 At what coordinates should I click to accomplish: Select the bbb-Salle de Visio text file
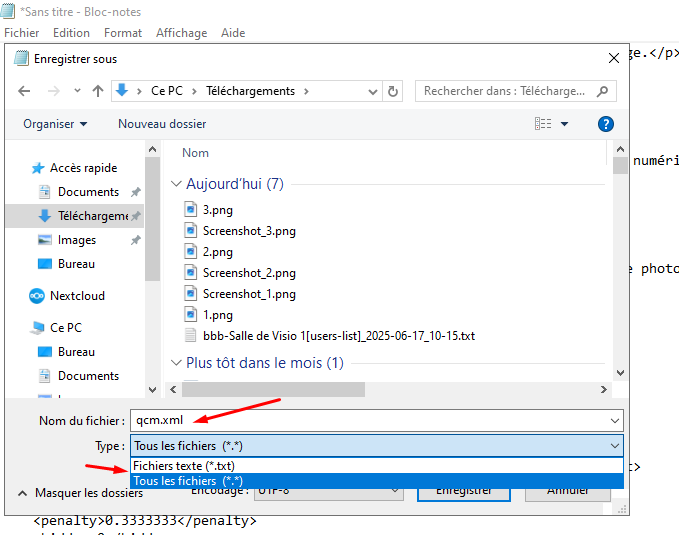pos(338,335)
